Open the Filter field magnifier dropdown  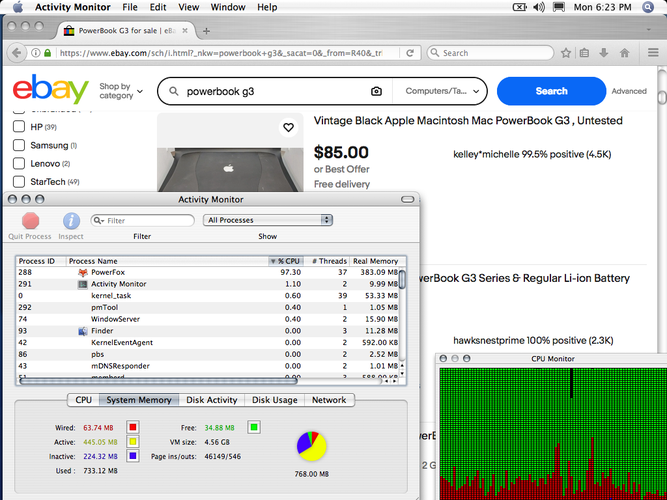point(99,220)
